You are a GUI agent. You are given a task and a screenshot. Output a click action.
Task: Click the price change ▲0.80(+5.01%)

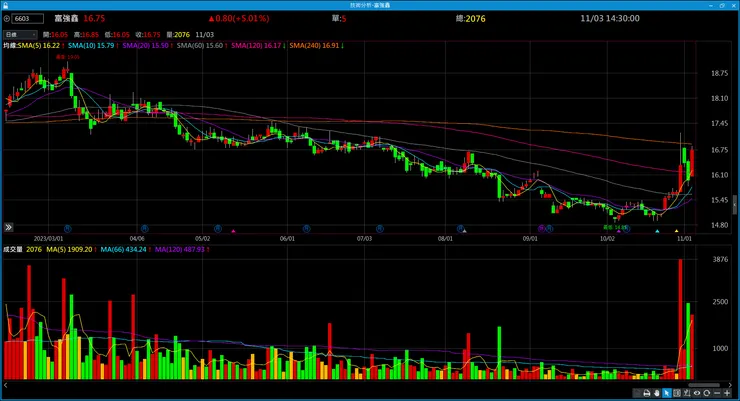(x=239, y=18)
